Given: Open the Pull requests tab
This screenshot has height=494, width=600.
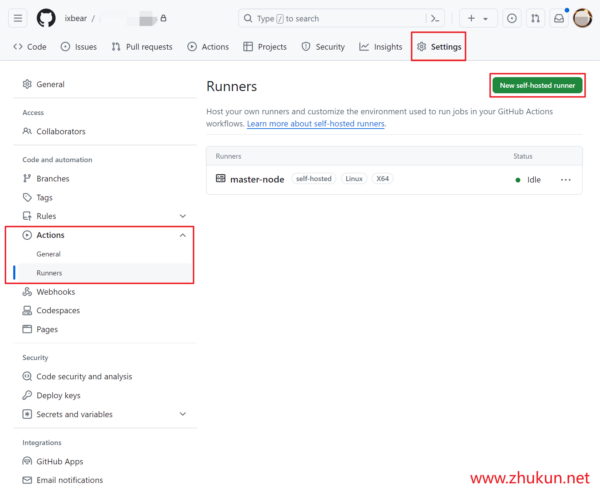Looking at the screenshot, I should pyautogui.click(x=142, y=47).
